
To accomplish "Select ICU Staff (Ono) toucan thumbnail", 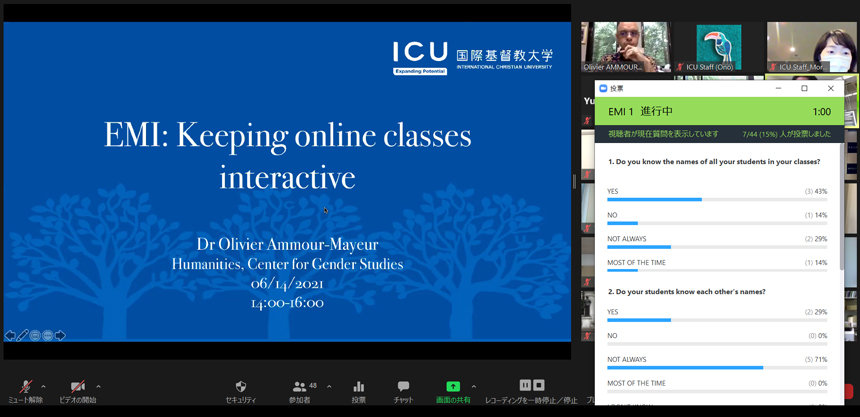I will click(718, 47).
